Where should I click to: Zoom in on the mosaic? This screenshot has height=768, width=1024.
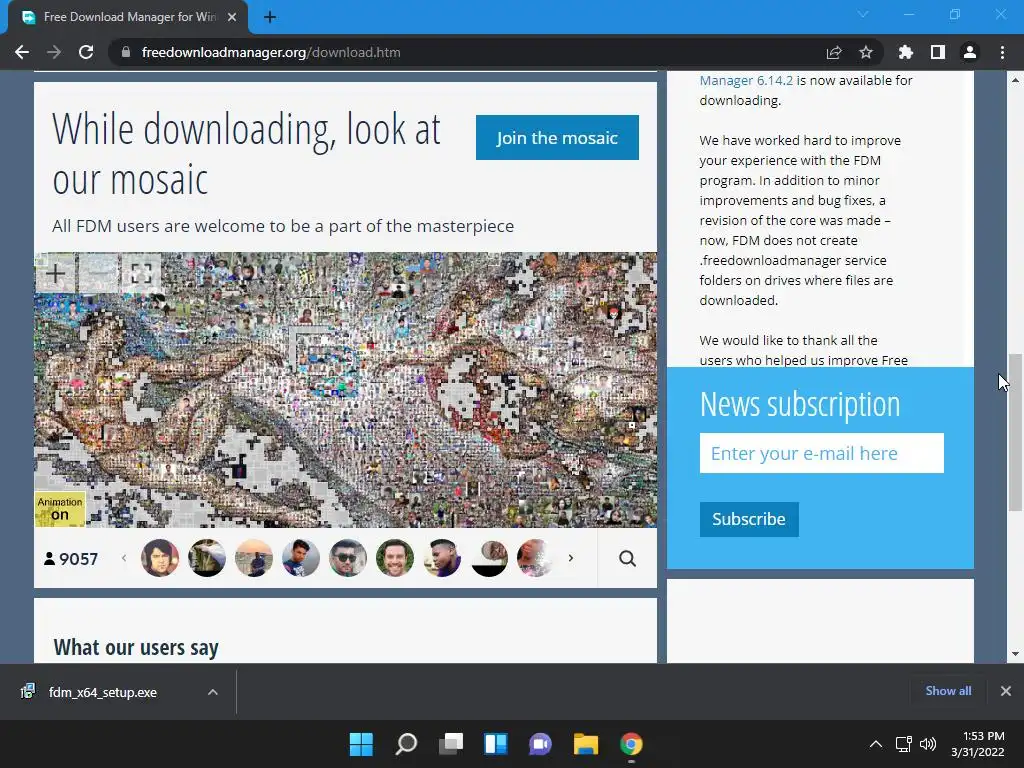pyautogui.click(x=56, y=273)
